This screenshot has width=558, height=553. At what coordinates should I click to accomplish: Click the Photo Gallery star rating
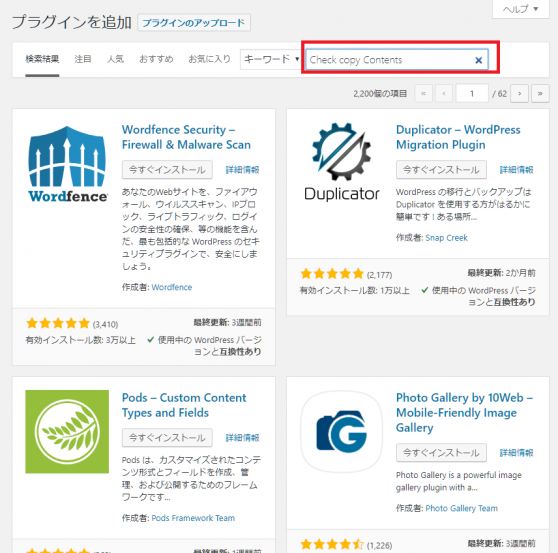click(x=332, y=544)
